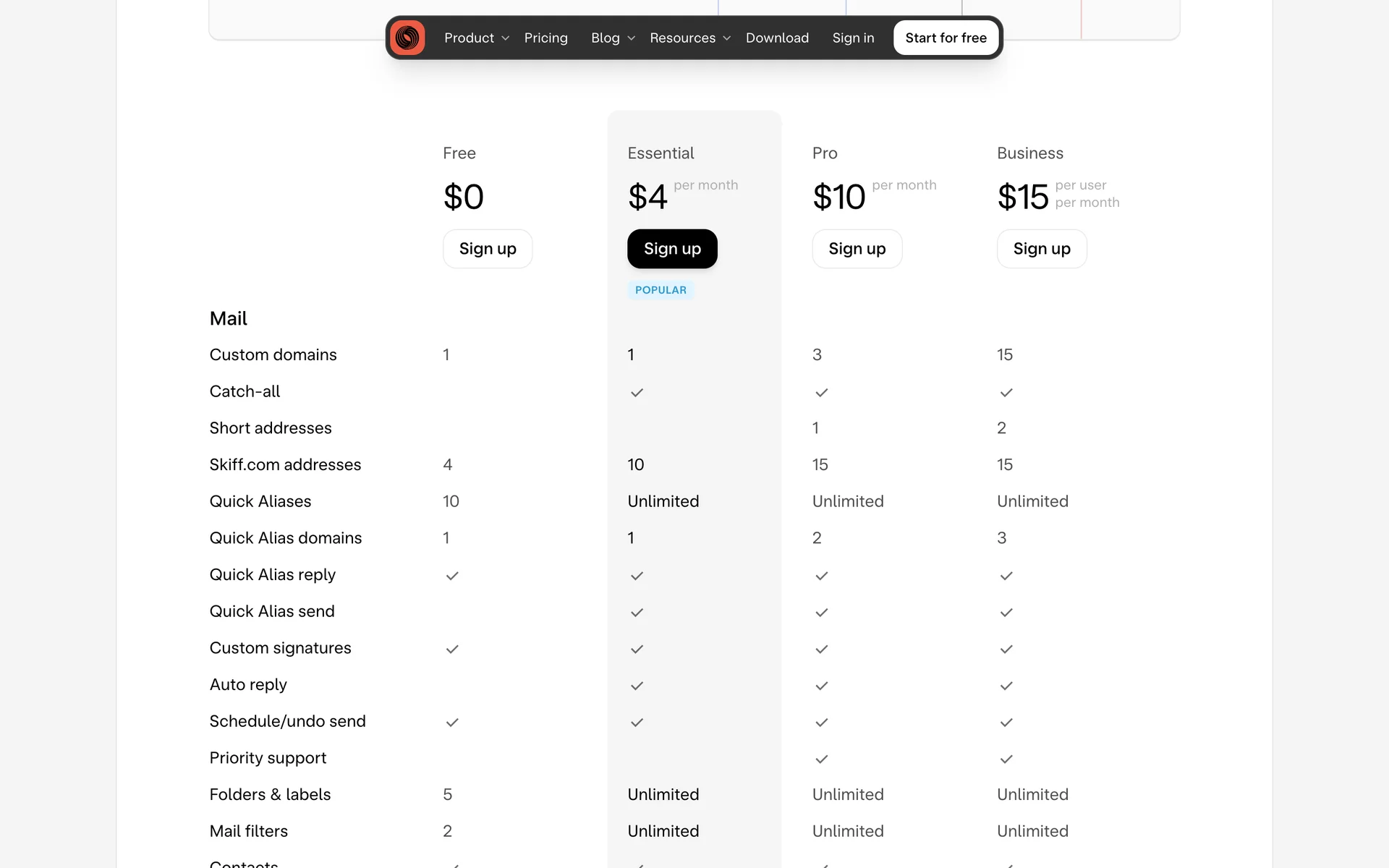The width and height of the screenshot is (1389, 868).
Task: Go to the Pricing page
Action: pos(545,38)
